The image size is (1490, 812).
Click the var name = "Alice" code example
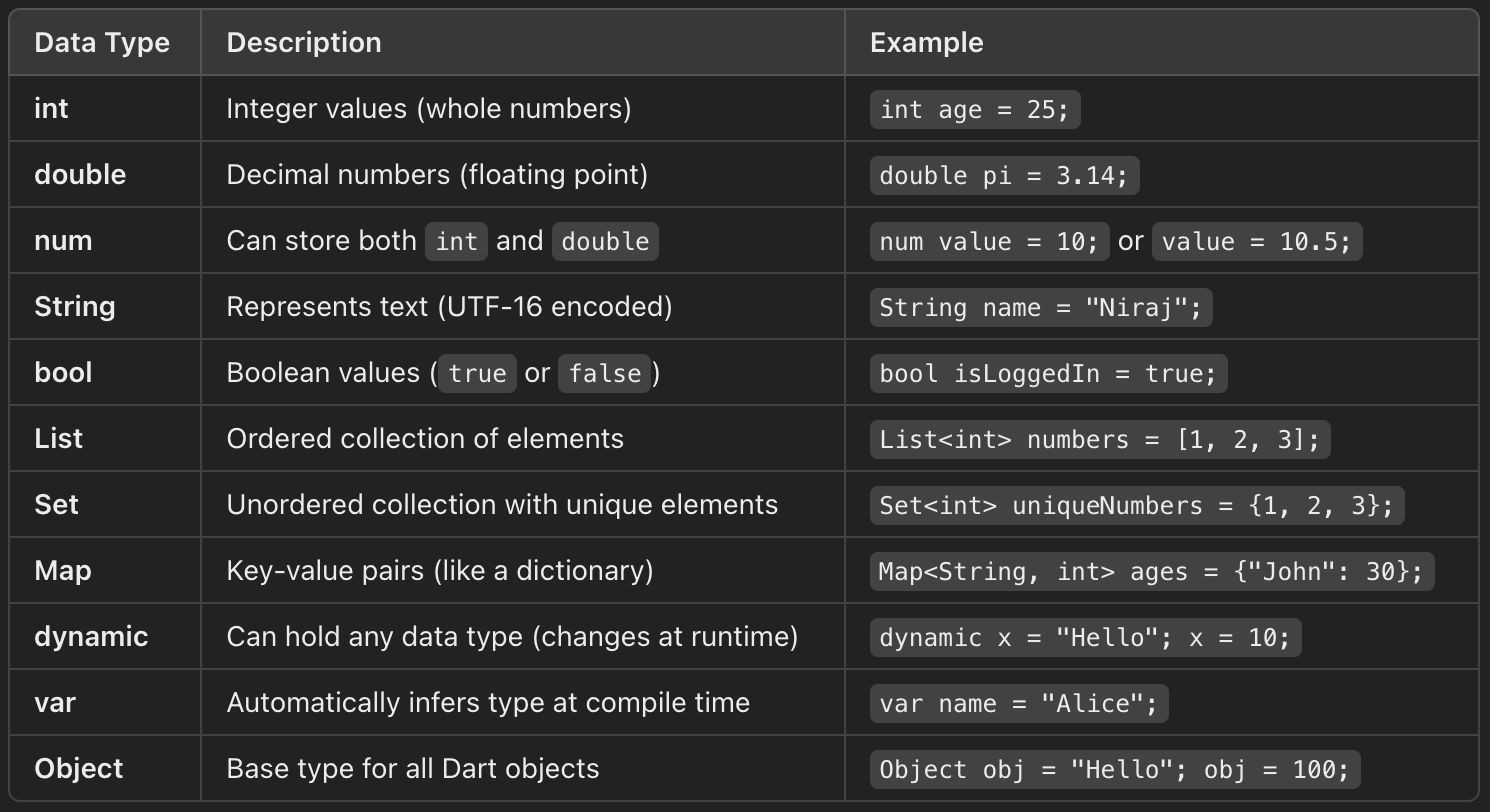(x=1018, y=703)
